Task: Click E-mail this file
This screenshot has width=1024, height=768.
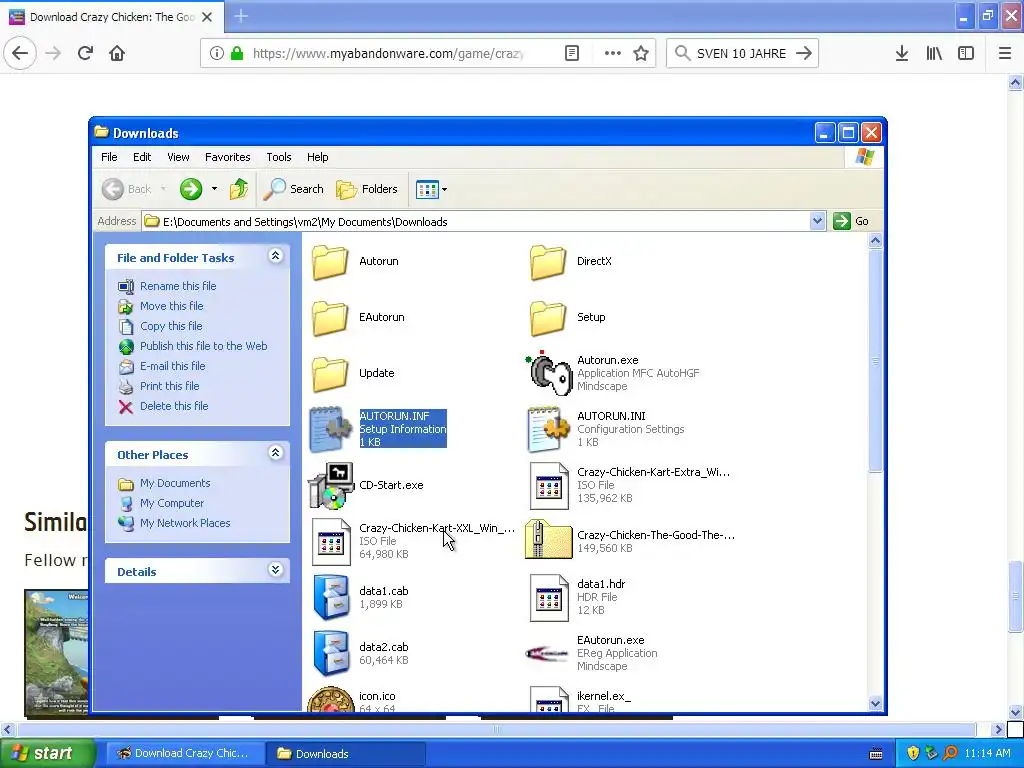Action: point(172,366)
